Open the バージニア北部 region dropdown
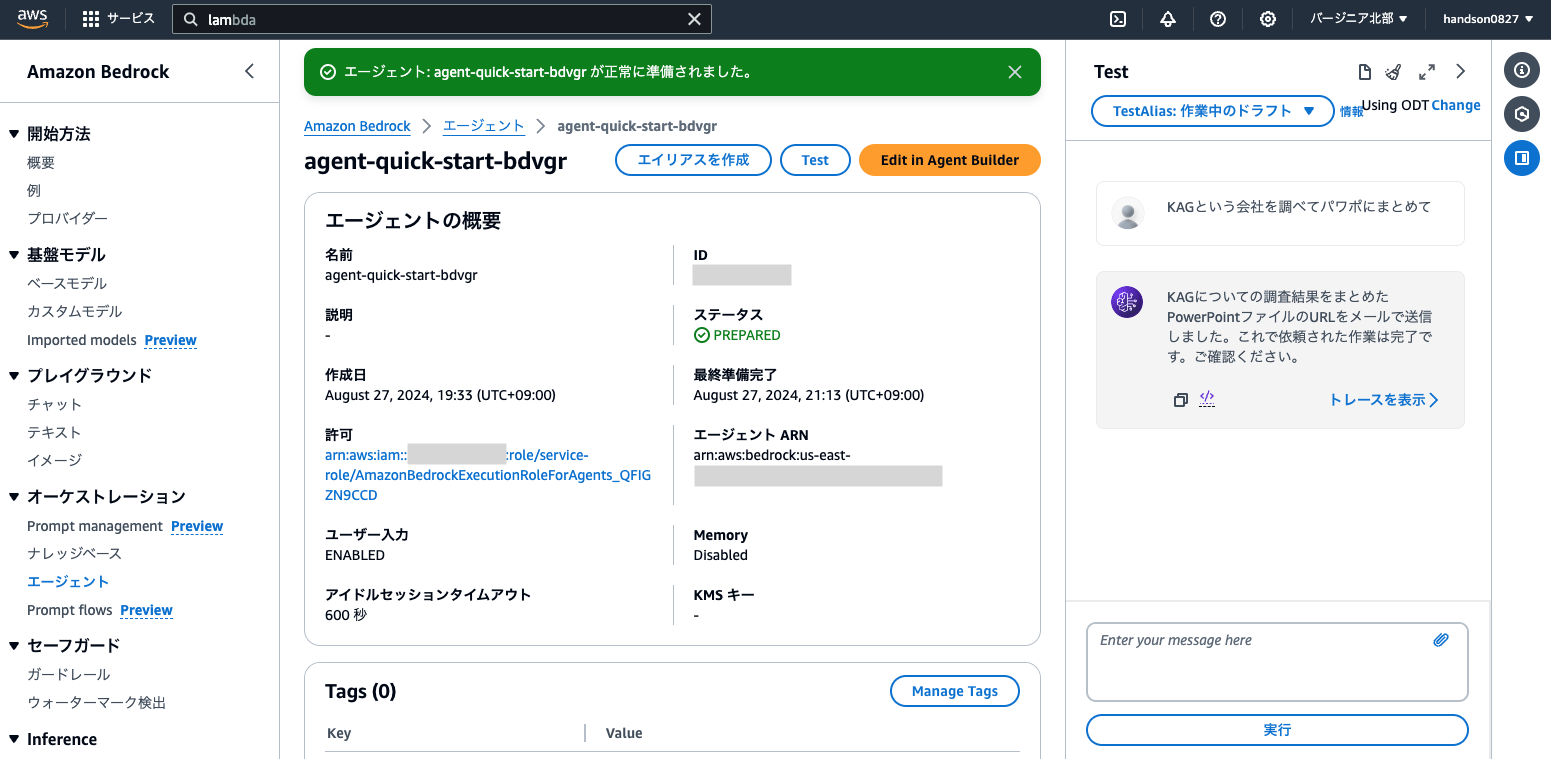Viewport: 1551px width, 759px height. click(x=1359, y=19)
